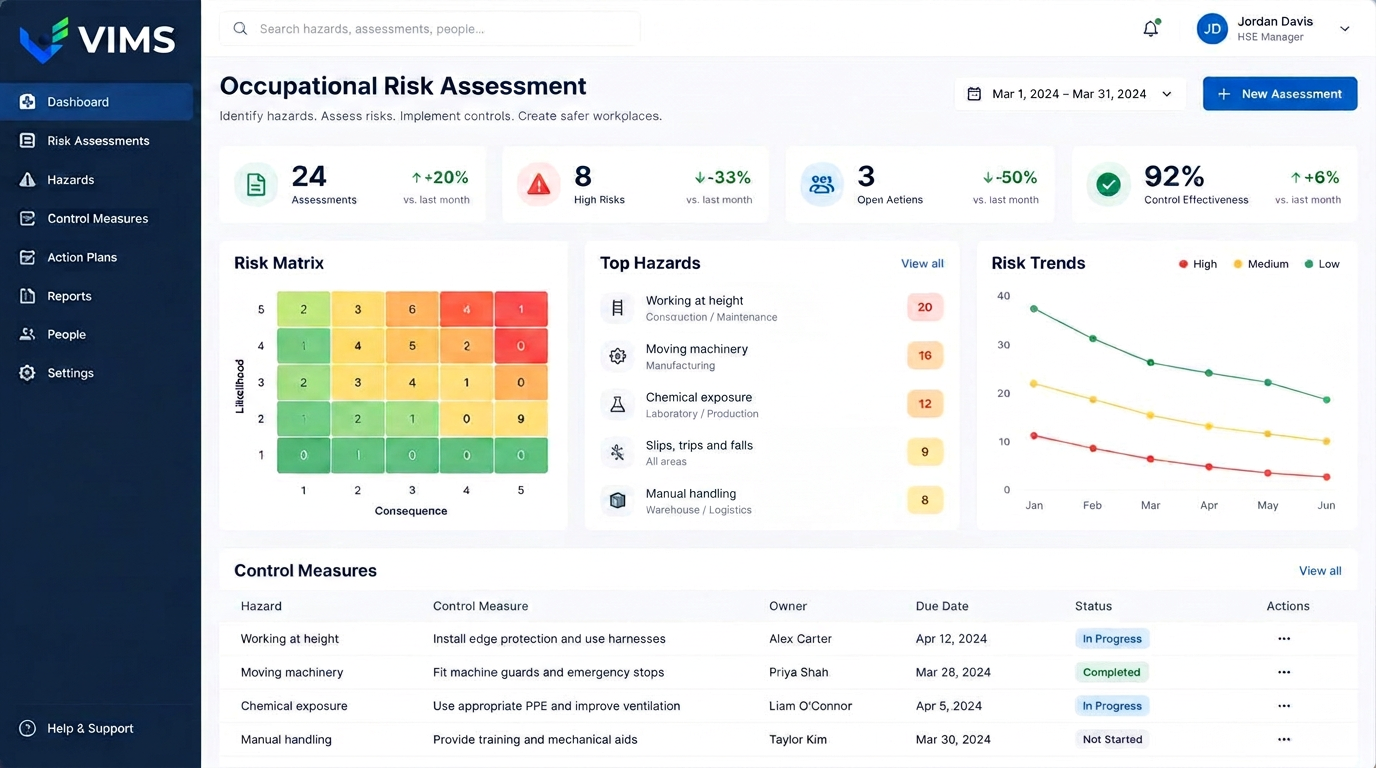Click the Mar 30, 2024 due date
The width and height of the screenshot is (1376, 768).
pos(953,740)
